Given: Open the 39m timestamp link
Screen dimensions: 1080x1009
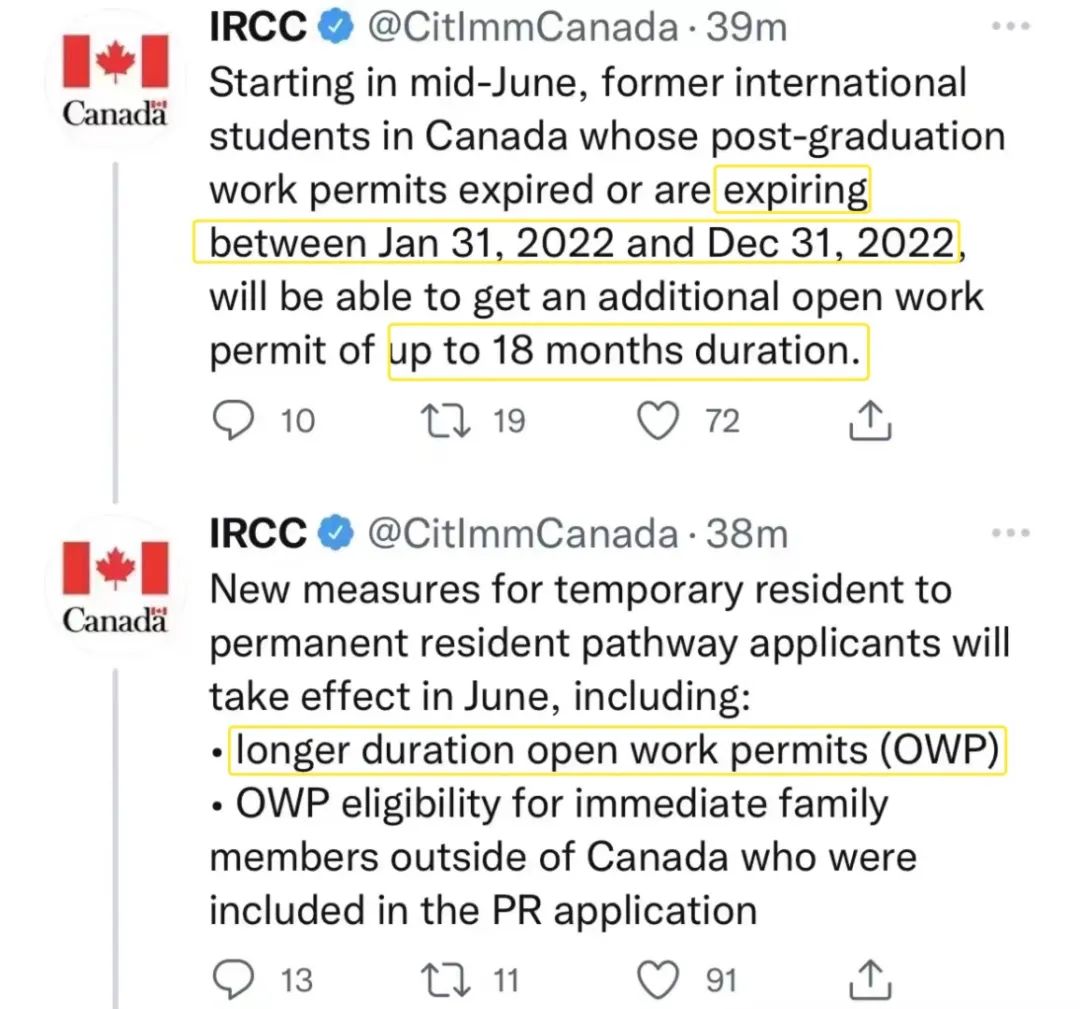Looking at the screenshot, I should [746, 28].
